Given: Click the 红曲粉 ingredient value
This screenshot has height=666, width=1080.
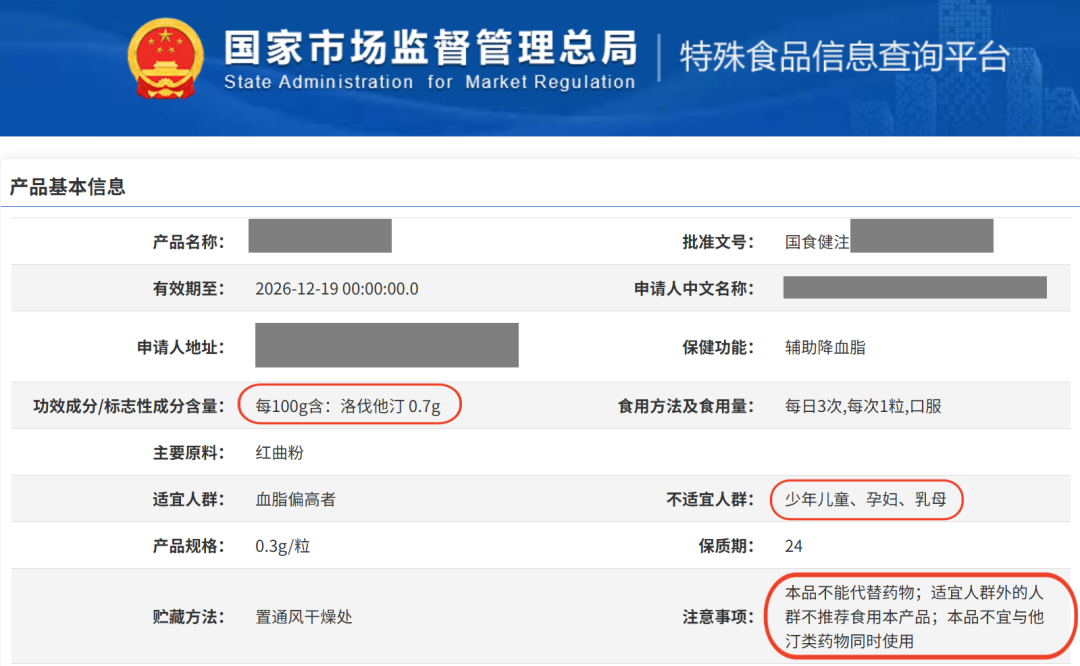Looking at the screenshot, I should pyautogui.click(x=279, y=452).
